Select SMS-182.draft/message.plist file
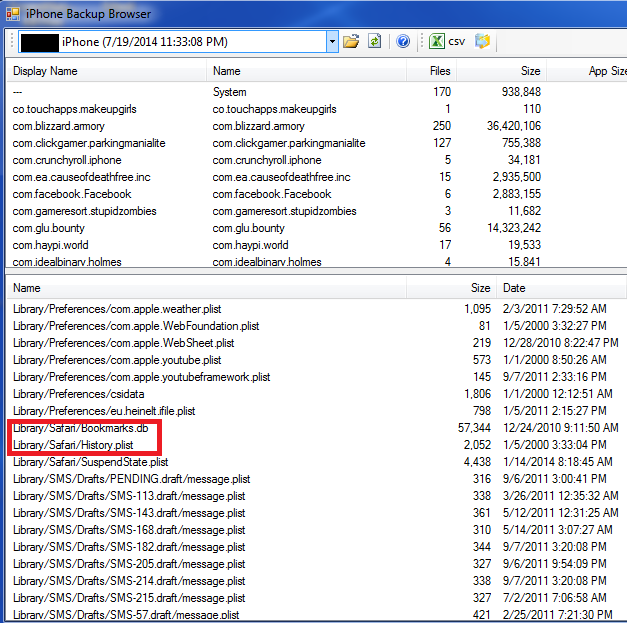Viewport: 627px width, 623px height. [x=317, y=547]
